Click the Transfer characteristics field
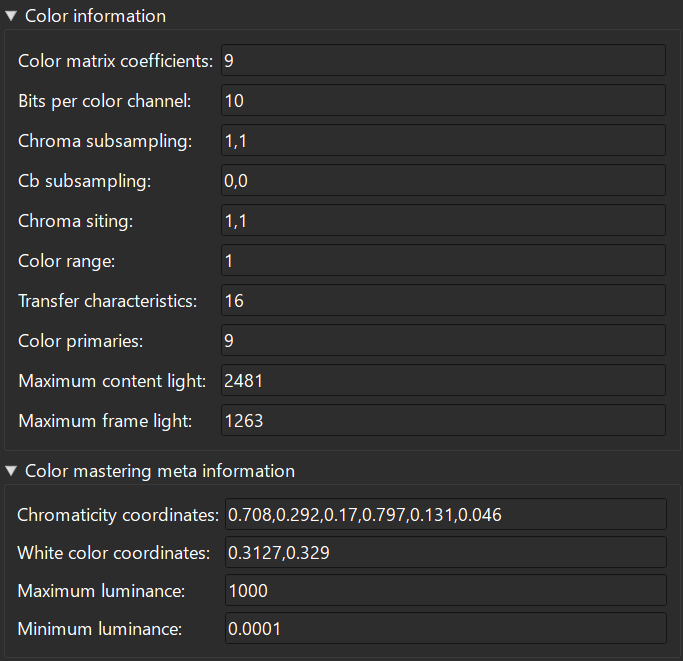This screenshot has height=661, width=683. pos(443,300)
